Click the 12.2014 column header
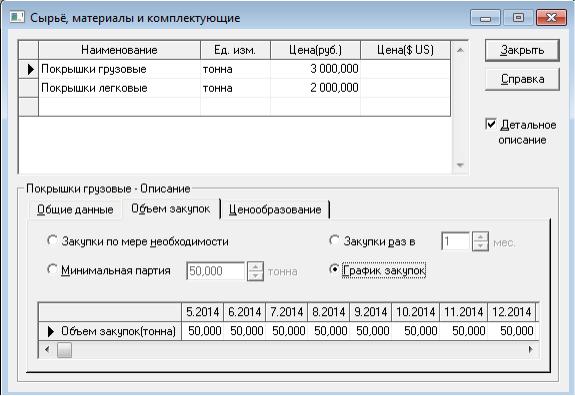The image size is (575, 396). [x=512, y=312]
